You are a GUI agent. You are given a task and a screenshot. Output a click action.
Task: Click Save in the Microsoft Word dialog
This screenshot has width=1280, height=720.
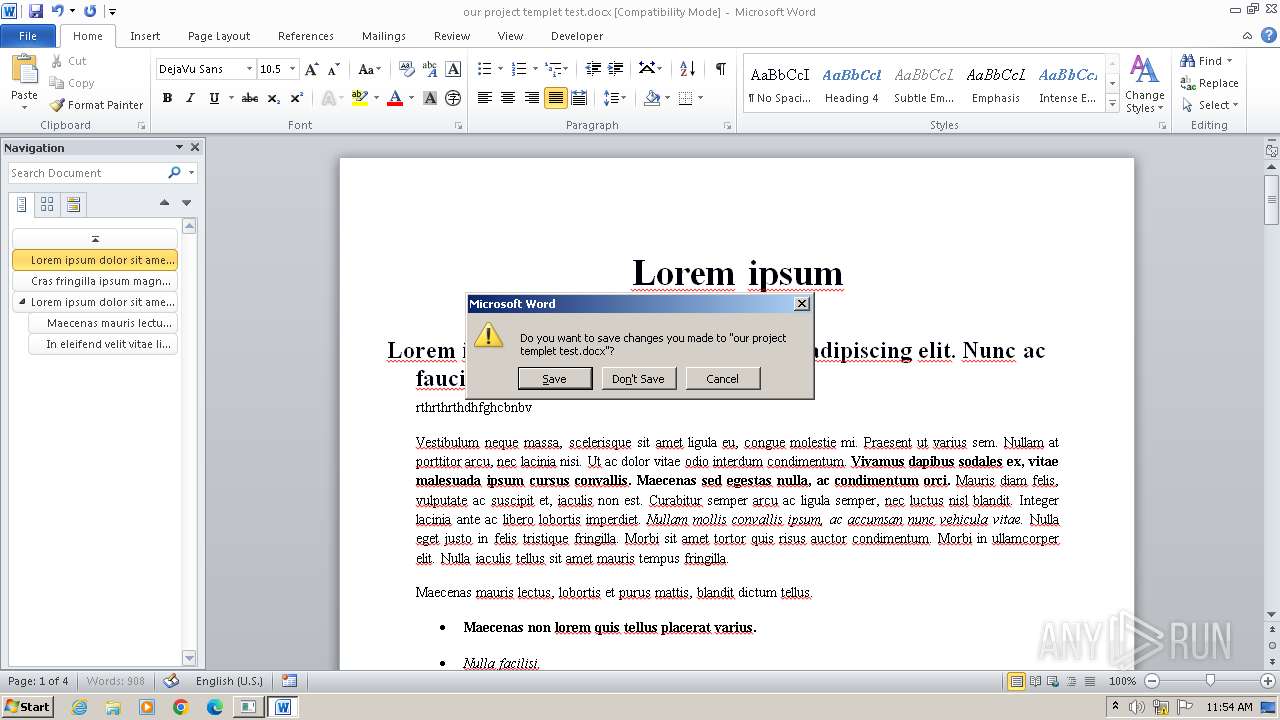point(554,379)
